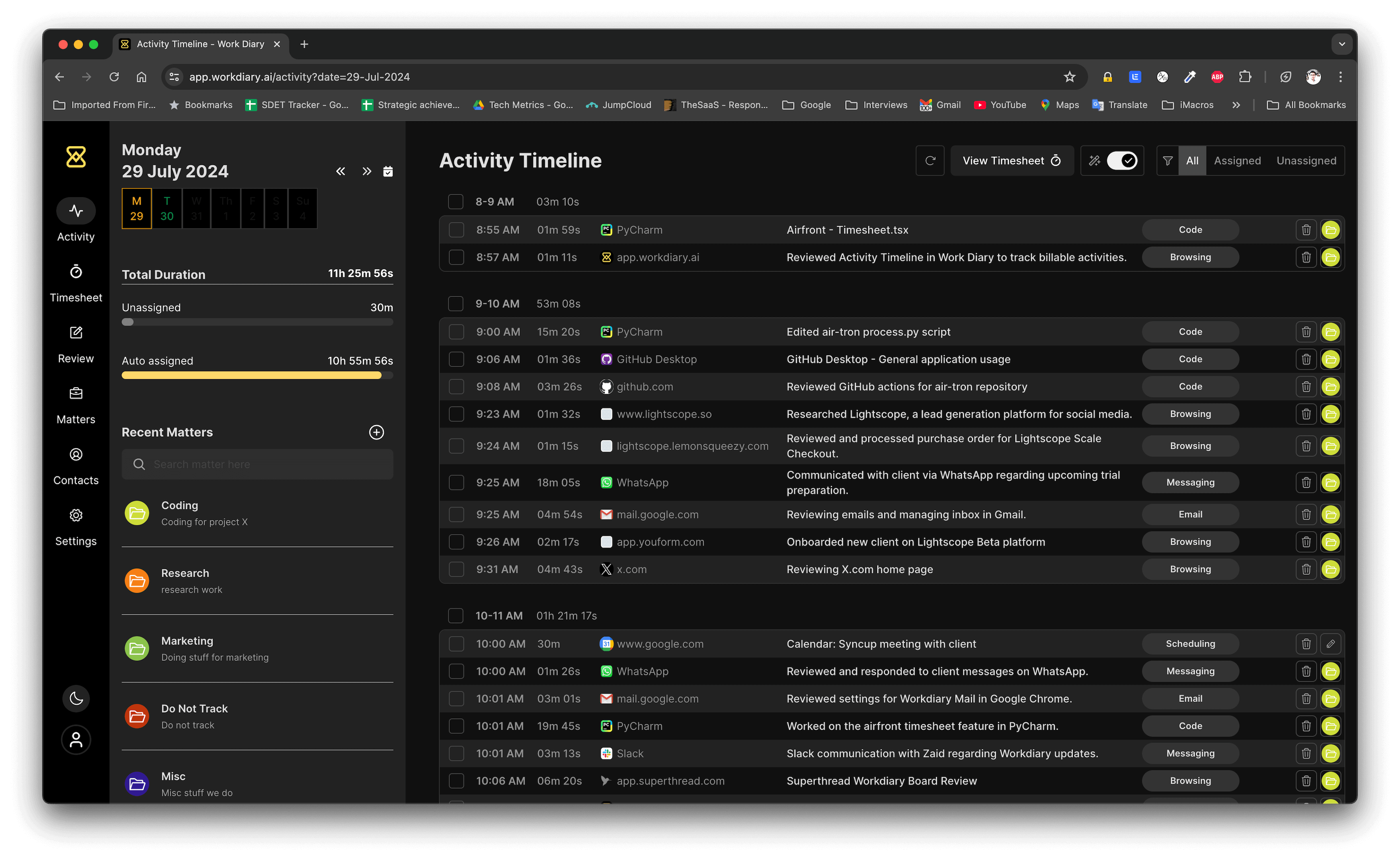Reload the browser page
The height and width of the screenshot is (860, 1400).
pos(114,77)
